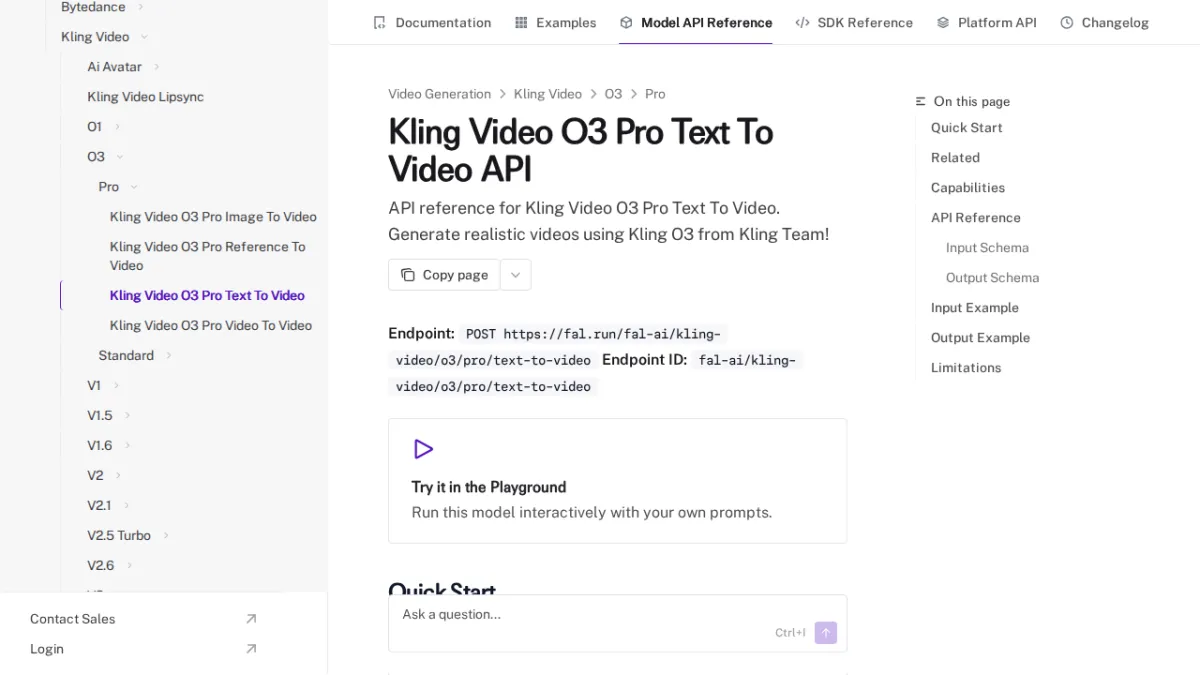Viewport: 1200px width, 675px height.
Task: Jump to Output Example section
Action: pyautogui.click(x=980, y=338)
